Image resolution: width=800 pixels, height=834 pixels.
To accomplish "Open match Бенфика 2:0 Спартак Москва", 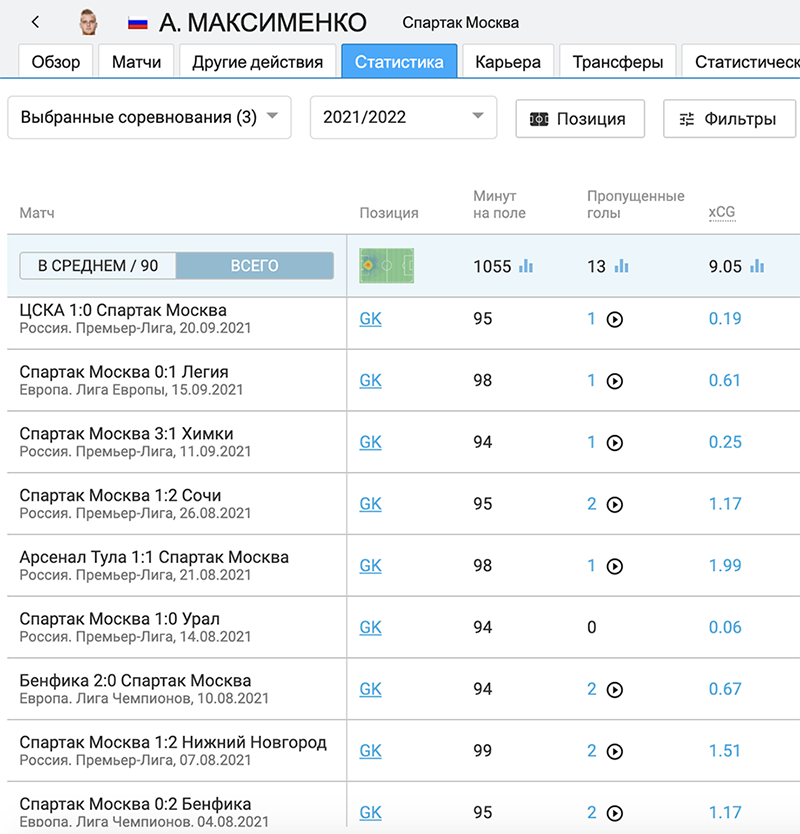I will pyautogui.click(x=135, y=680).
